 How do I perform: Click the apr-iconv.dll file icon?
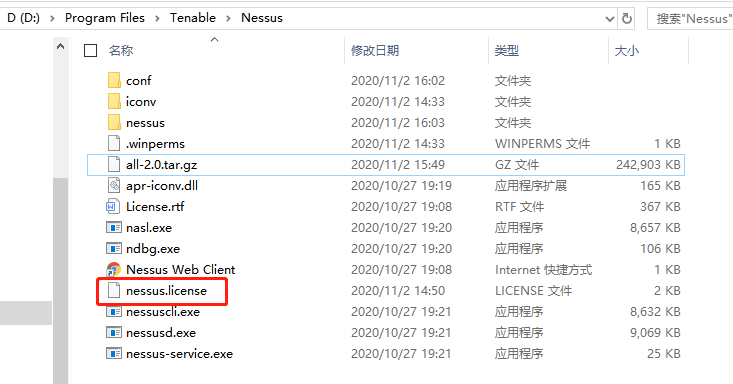(114, 186)
